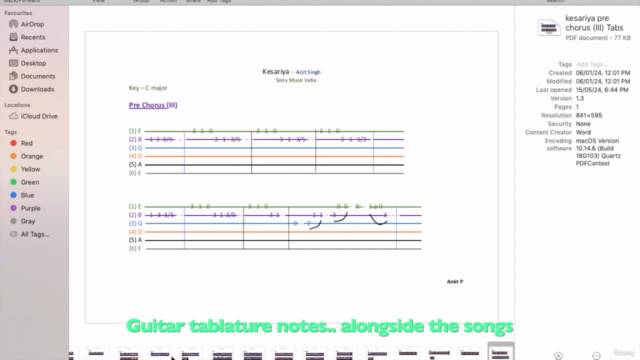Filter by the Orange tag
The width and height of the screenshot is (640, 360).
pos(27,156)
